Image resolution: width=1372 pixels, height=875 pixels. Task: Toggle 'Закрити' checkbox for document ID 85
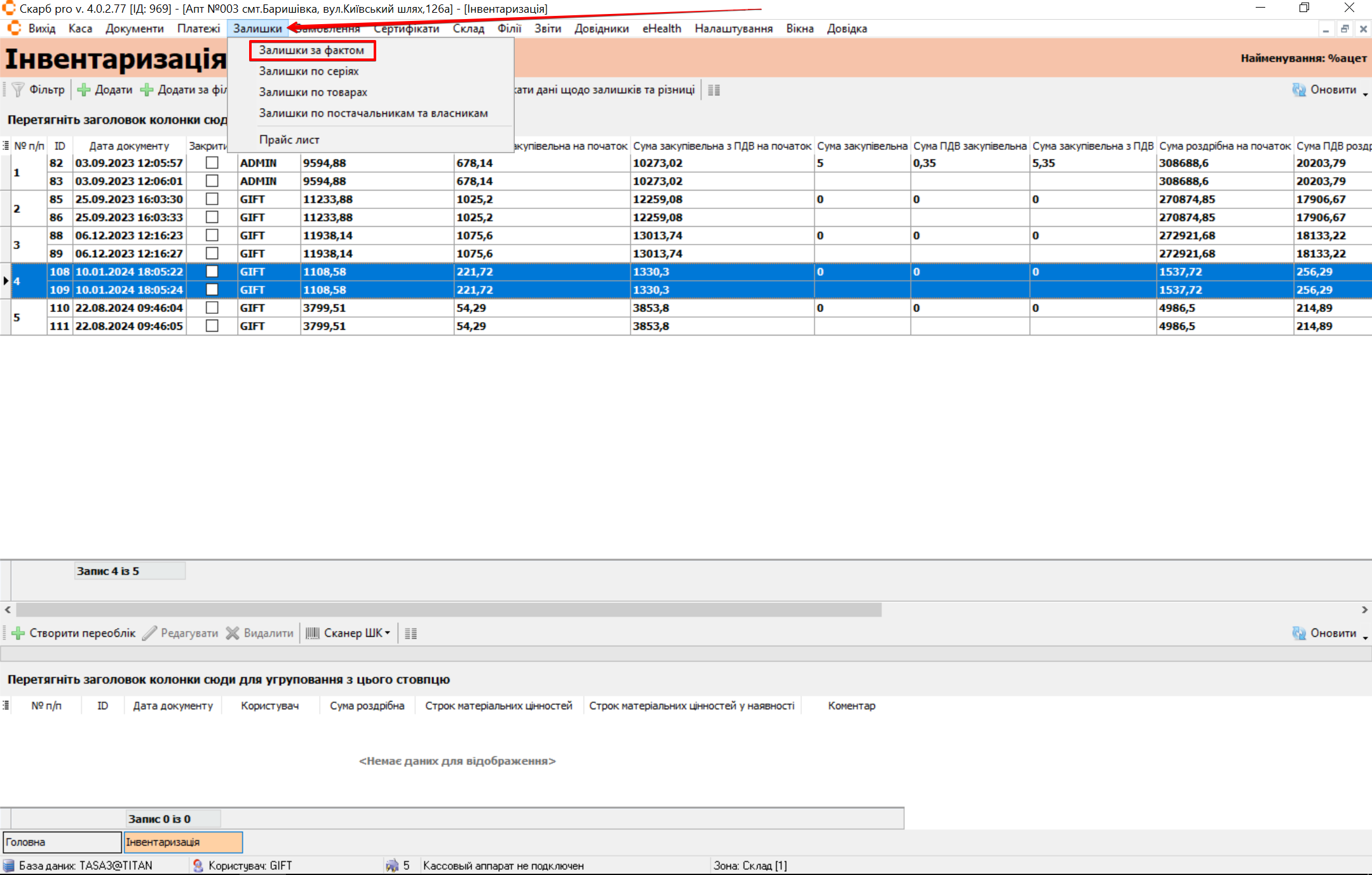click(x=212, y=200)
